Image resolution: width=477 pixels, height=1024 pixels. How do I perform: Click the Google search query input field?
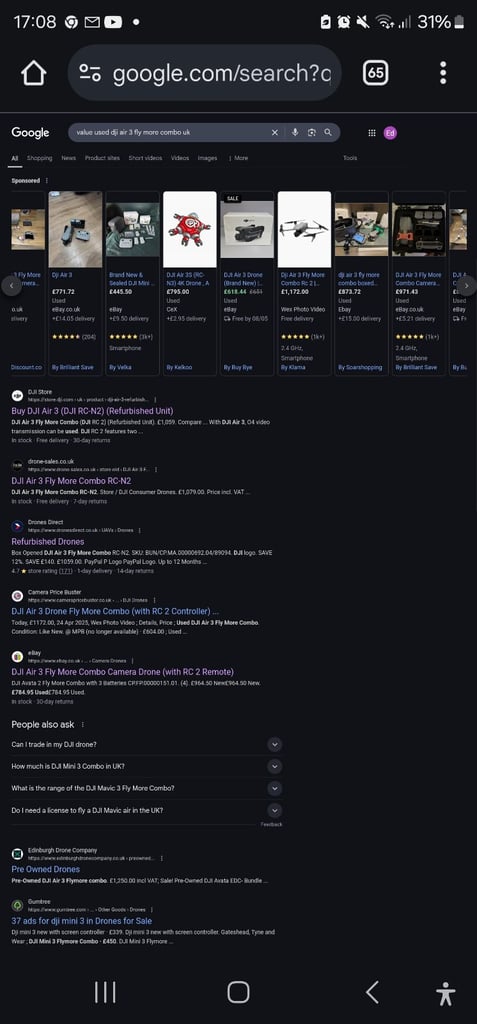tap(171, 133)
